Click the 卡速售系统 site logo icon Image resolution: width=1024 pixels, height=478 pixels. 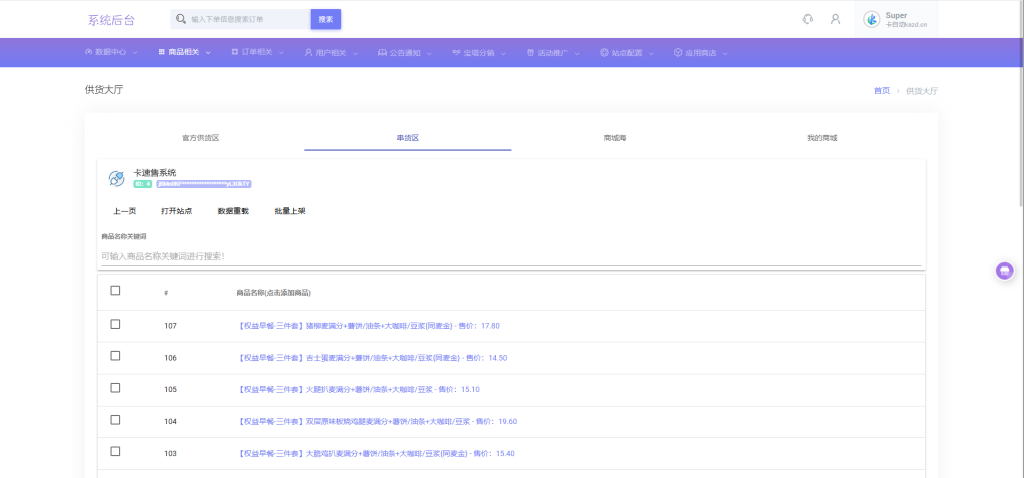116,178
